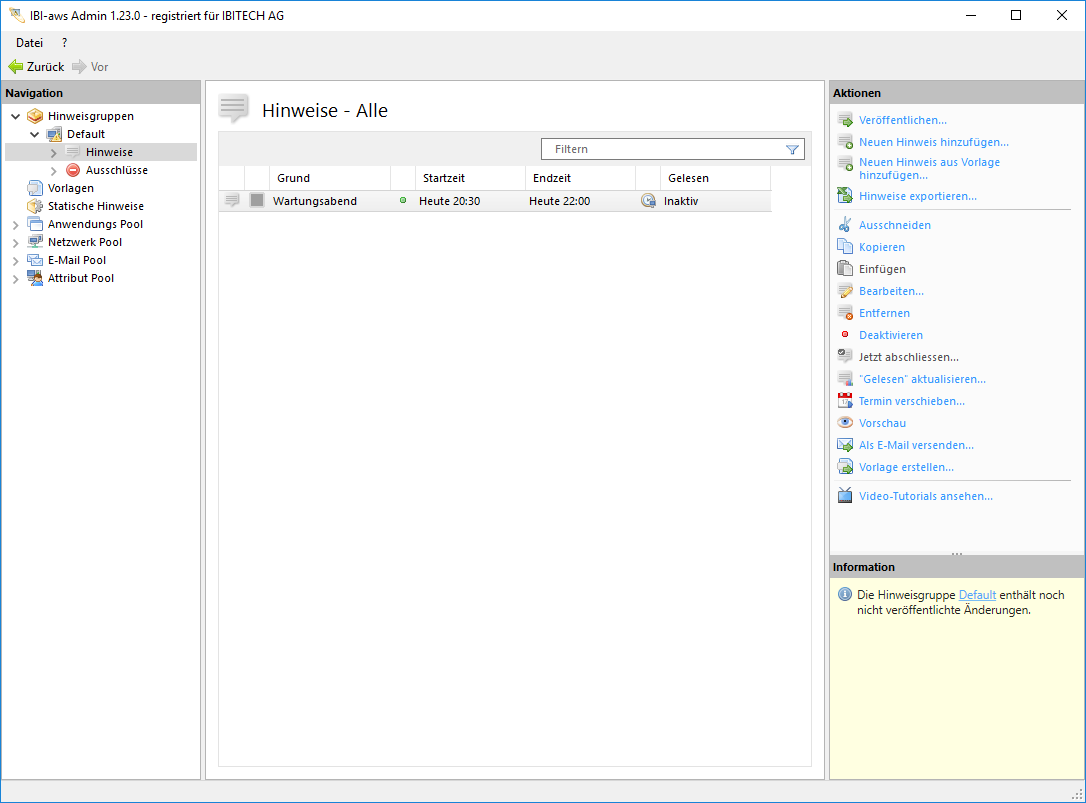Click the Als E-Mail versenden icon
Image resolution: width=1086 pixels, height=803 pixels.
pos(845,445)
